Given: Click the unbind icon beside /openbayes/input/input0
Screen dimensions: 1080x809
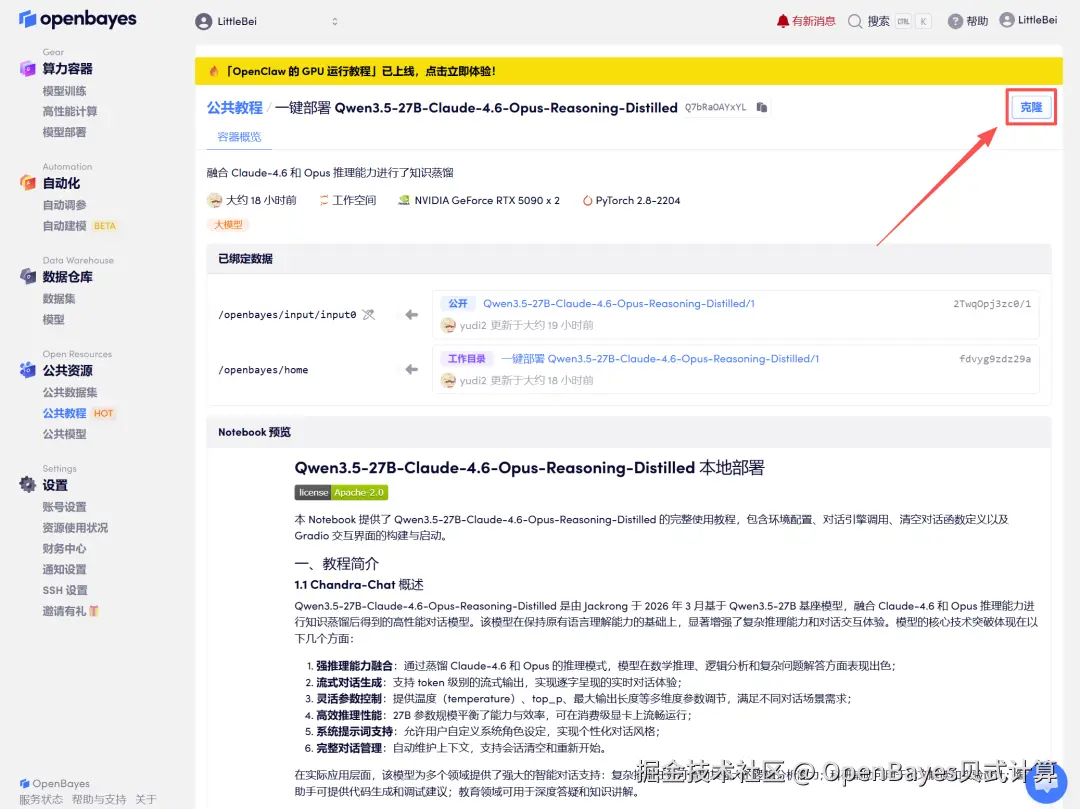Looking at the screenshot, I should coord(369,315).
